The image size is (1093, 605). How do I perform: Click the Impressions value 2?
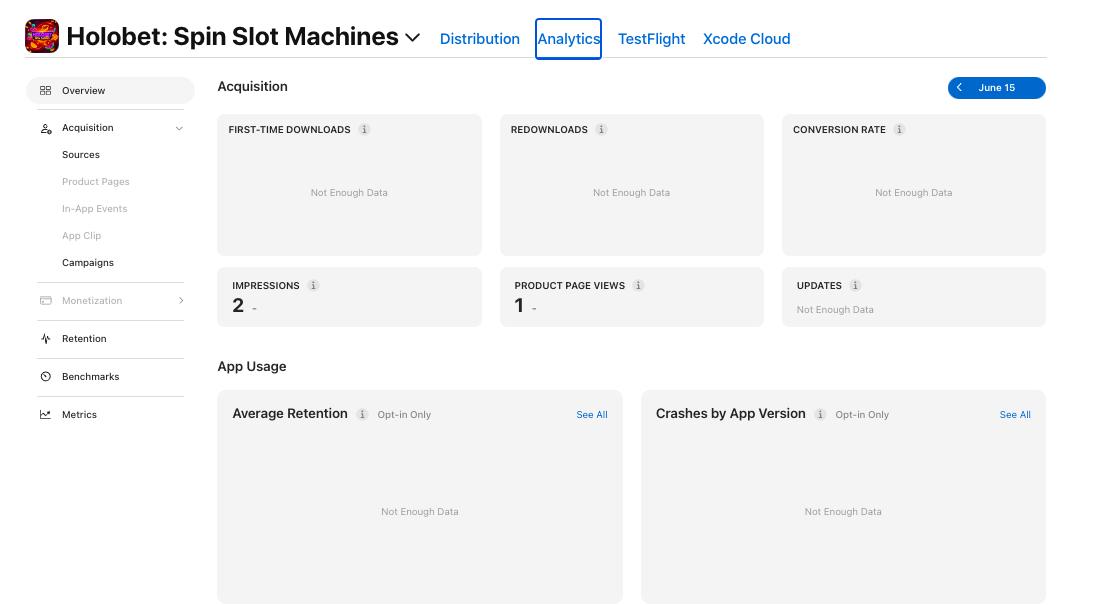[x=238, y=306]
